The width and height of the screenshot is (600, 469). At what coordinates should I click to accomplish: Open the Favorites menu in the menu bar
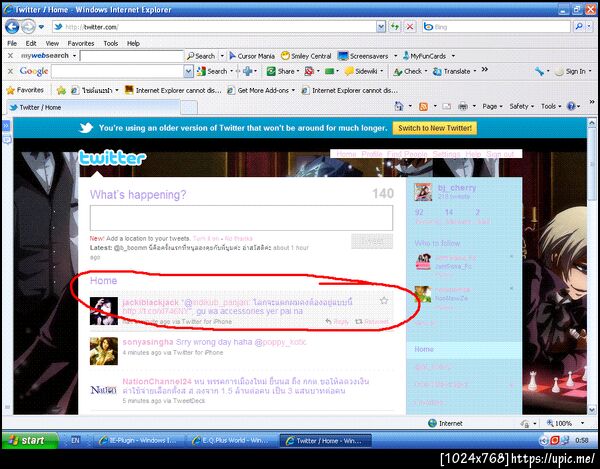[x=81, y=43]
